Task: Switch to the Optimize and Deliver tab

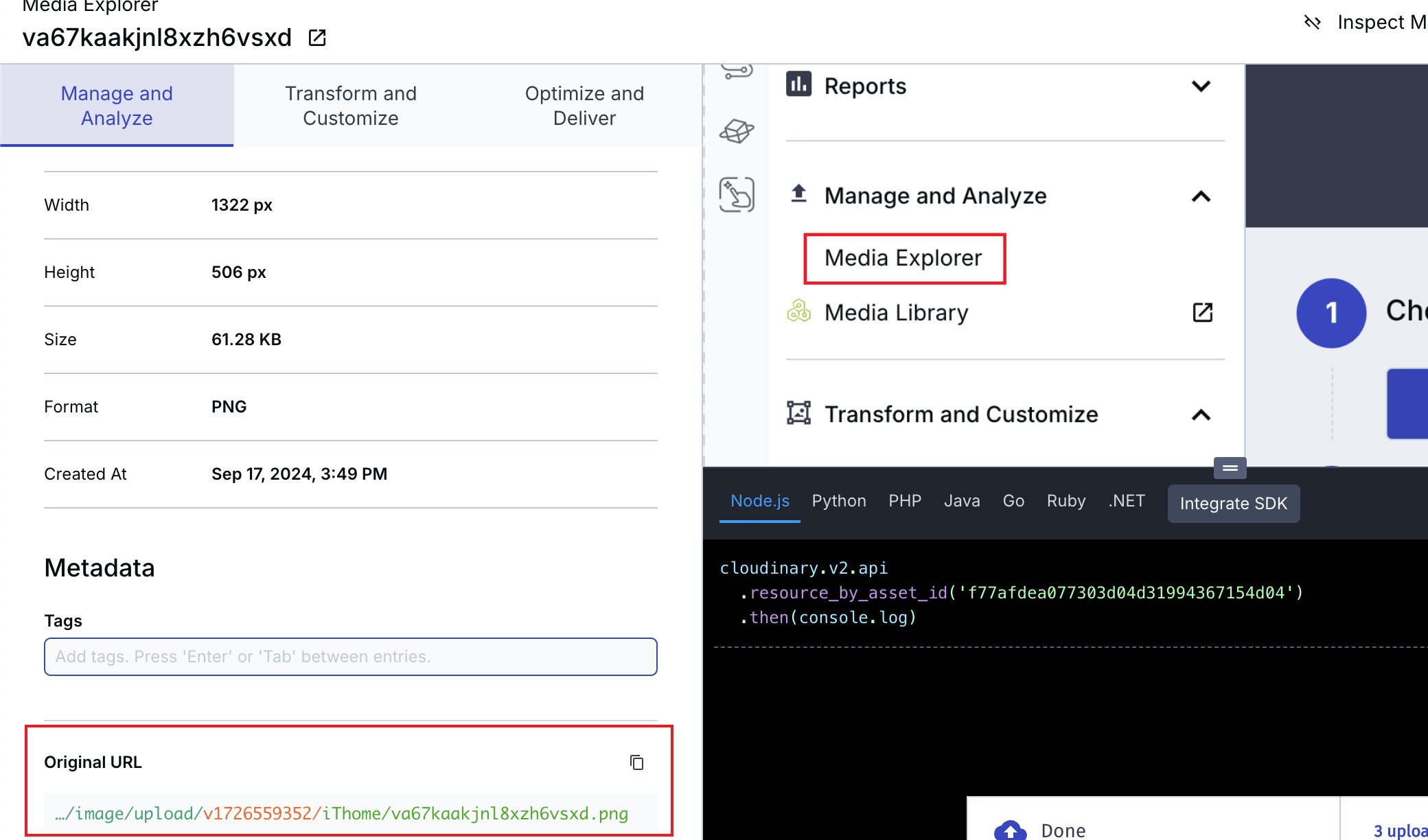Action: (584, 106)
